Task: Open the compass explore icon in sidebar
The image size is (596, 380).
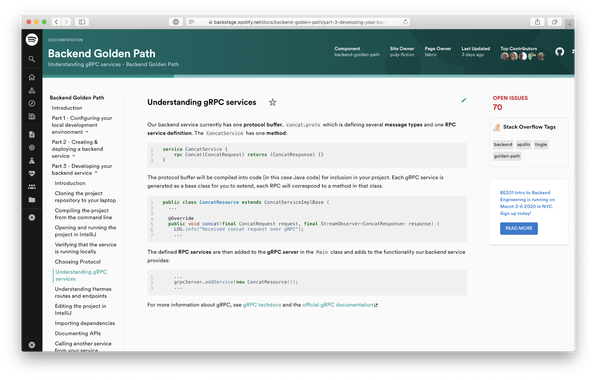Action: coord(32,103)
